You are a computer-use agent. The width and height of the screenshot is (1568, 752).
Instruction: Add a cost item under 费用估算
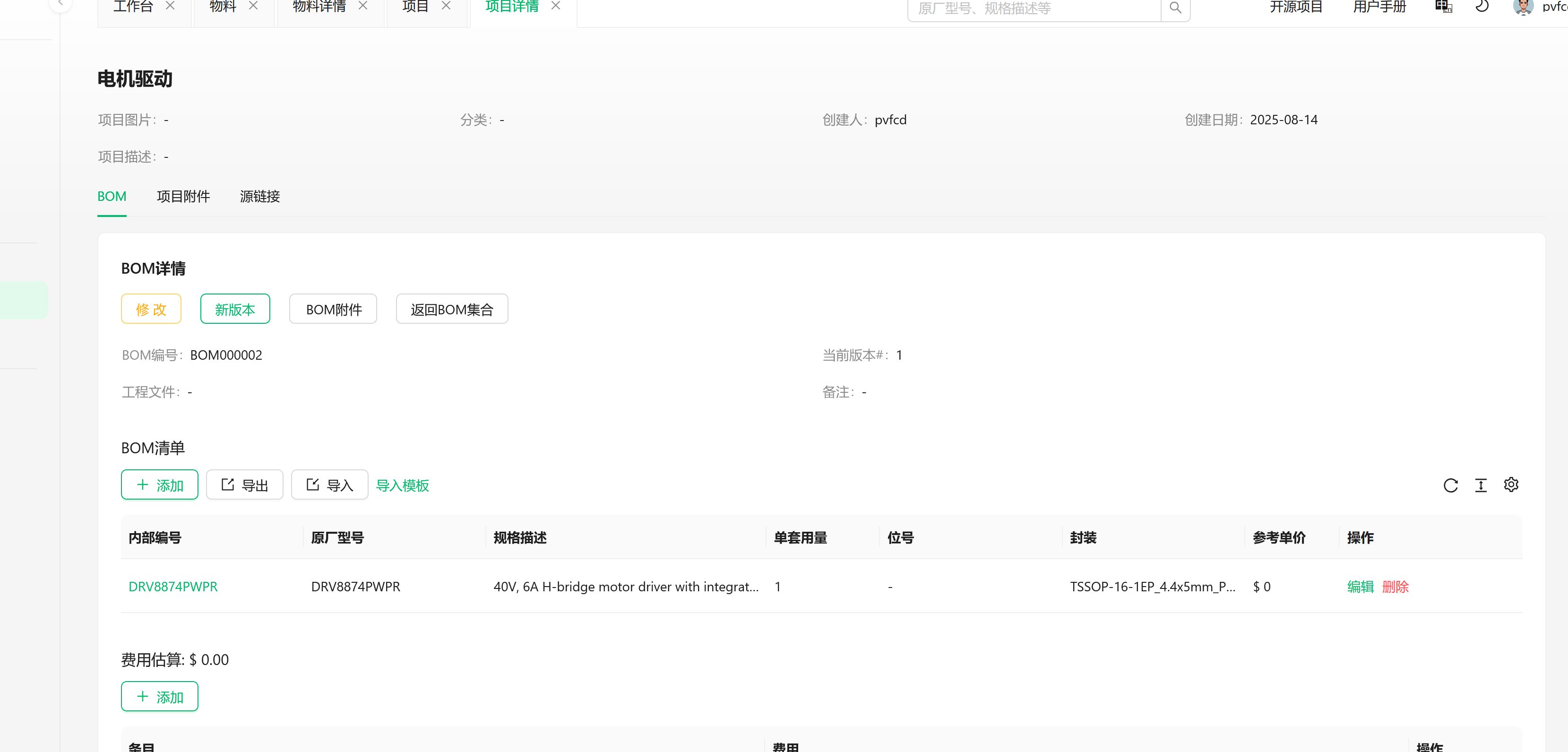pyautogui.click(x=159, y=697)
